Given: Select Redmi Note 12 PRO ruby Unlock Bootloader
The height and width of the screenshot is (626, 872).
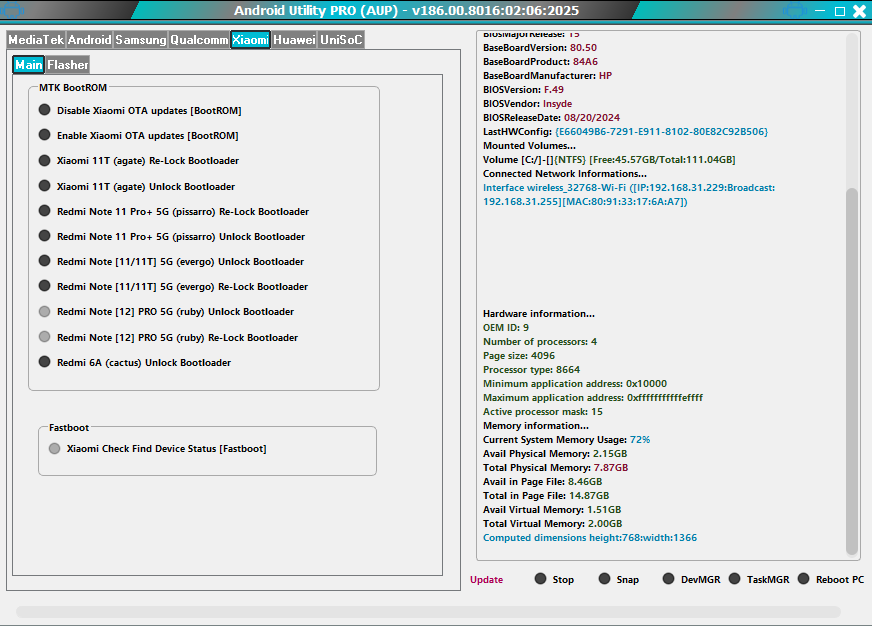Looking at the screenshot, I should (166, 311).
